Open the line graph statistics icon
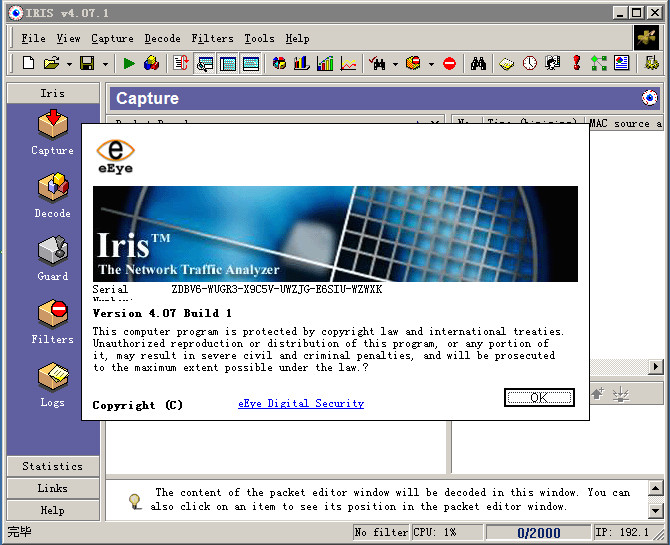This screenshot has height=545, width=670. click(x=349, y=63)
